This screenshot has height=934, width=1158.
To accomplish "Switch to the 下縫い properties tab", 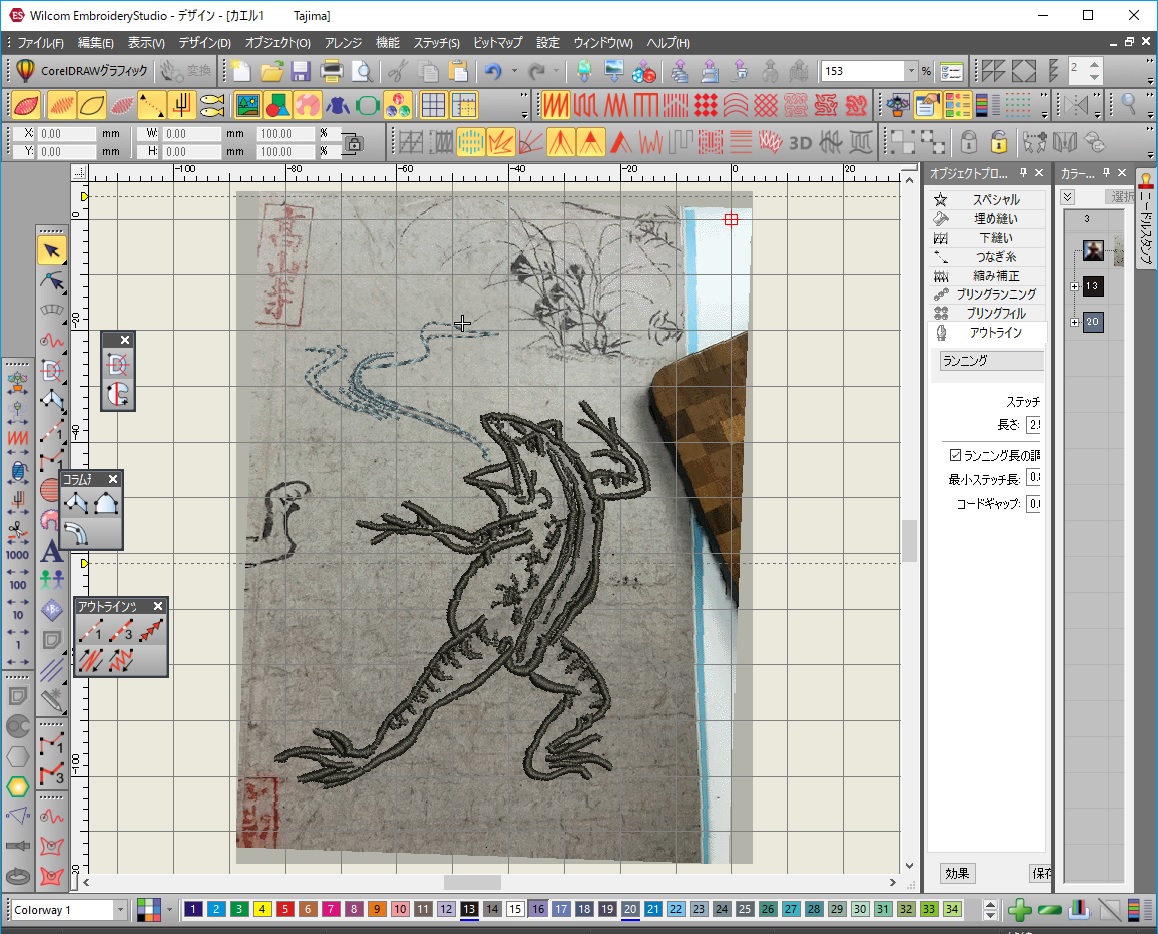I will click(x=988, y=238).
